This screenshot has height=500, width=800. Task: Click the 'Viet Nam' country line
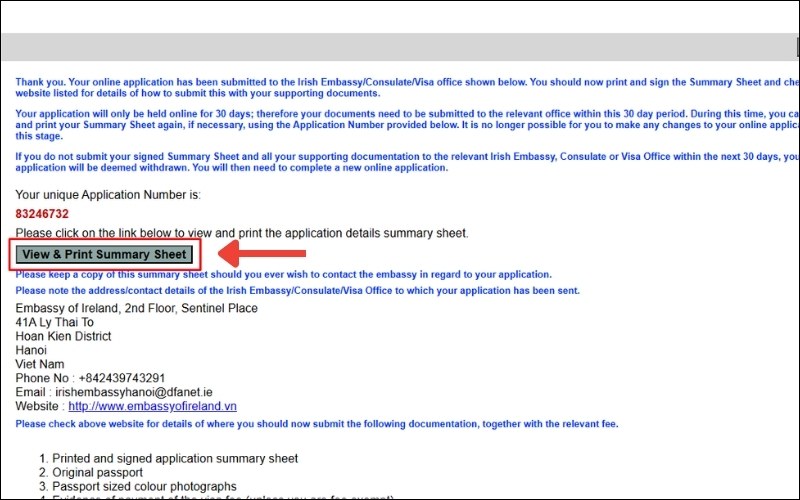tap(40, 365)
